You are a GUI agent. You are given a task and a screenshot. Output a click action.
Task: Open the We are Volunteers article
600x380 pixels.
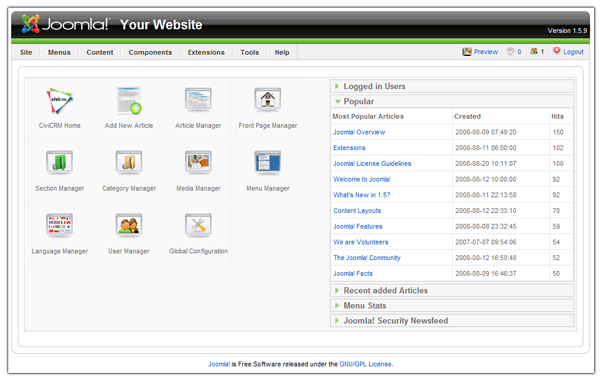(361, 242)
